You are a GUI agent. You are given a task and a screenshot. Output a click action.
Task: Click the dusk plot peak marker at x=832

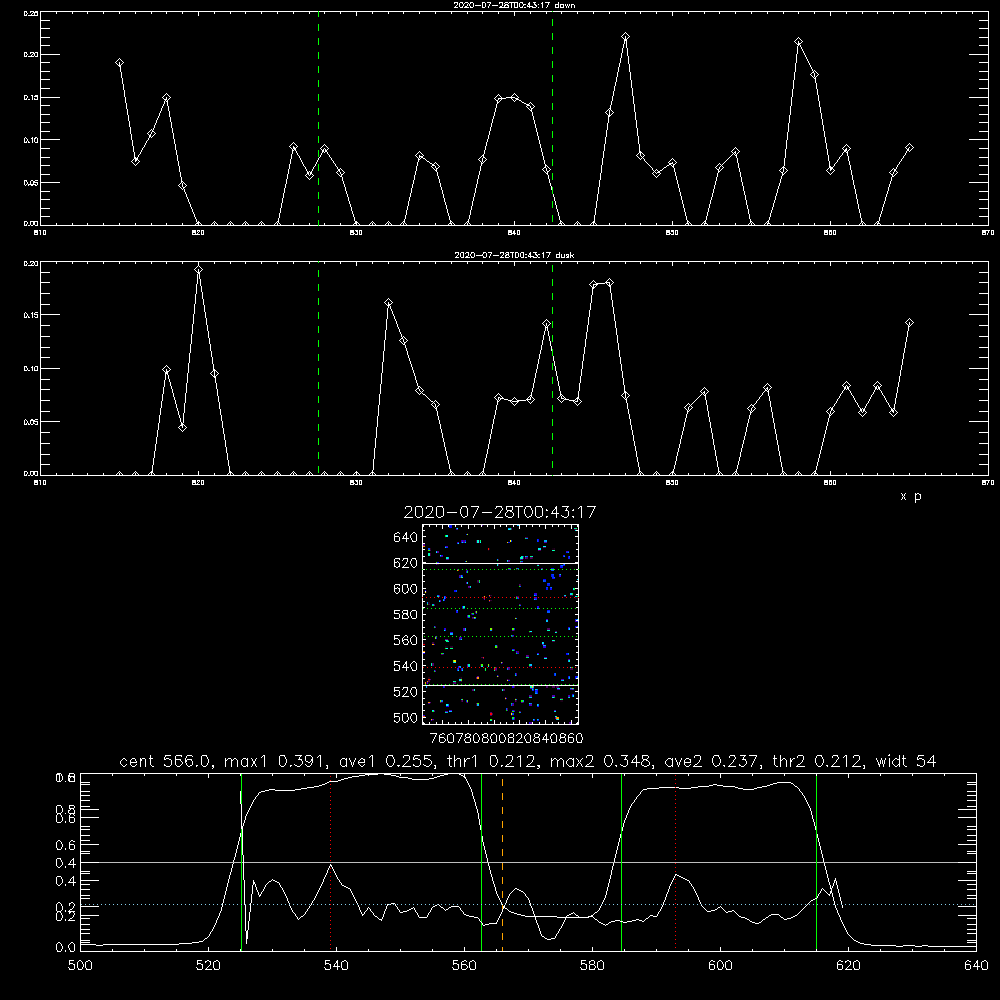pos(388,302)
